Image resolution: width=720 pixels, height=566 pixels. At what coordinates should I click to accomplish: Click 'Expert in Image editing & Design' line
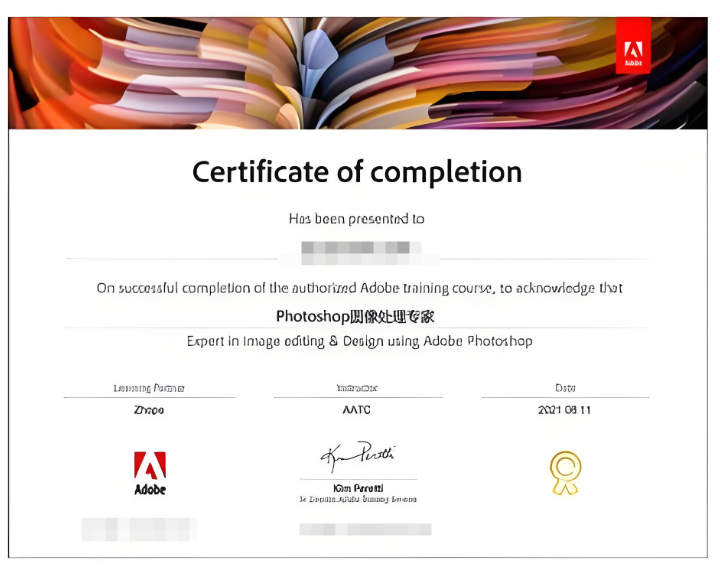click(360, 342)
